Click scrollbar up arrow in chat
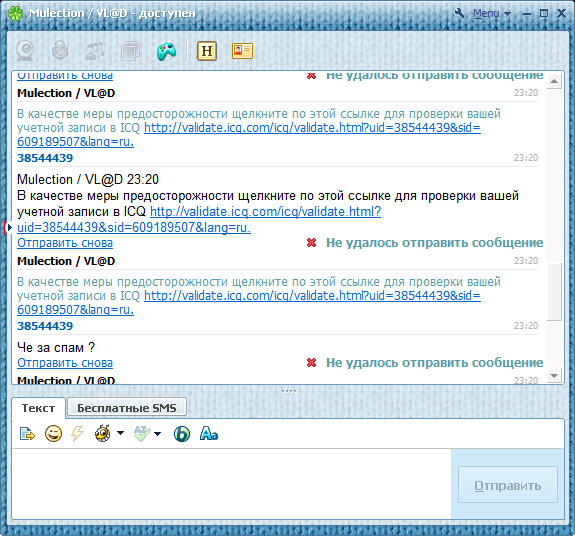Image resolution: width=575 pixels, height=536 pixels. tap(554, 81)
